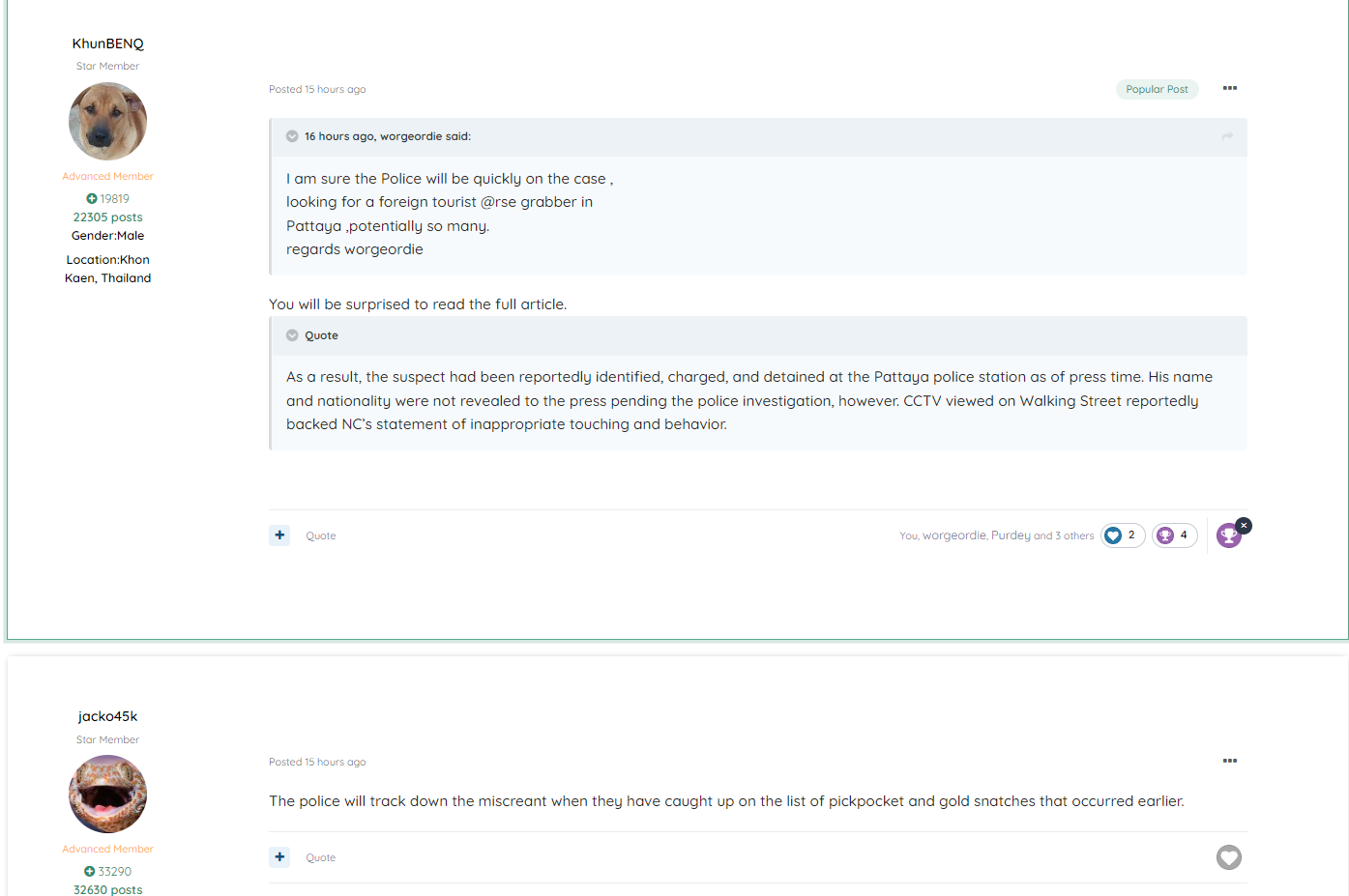Open the KhunBENQ username link
This screenshot has width=1349, height=896.
(x=107, y=43)
